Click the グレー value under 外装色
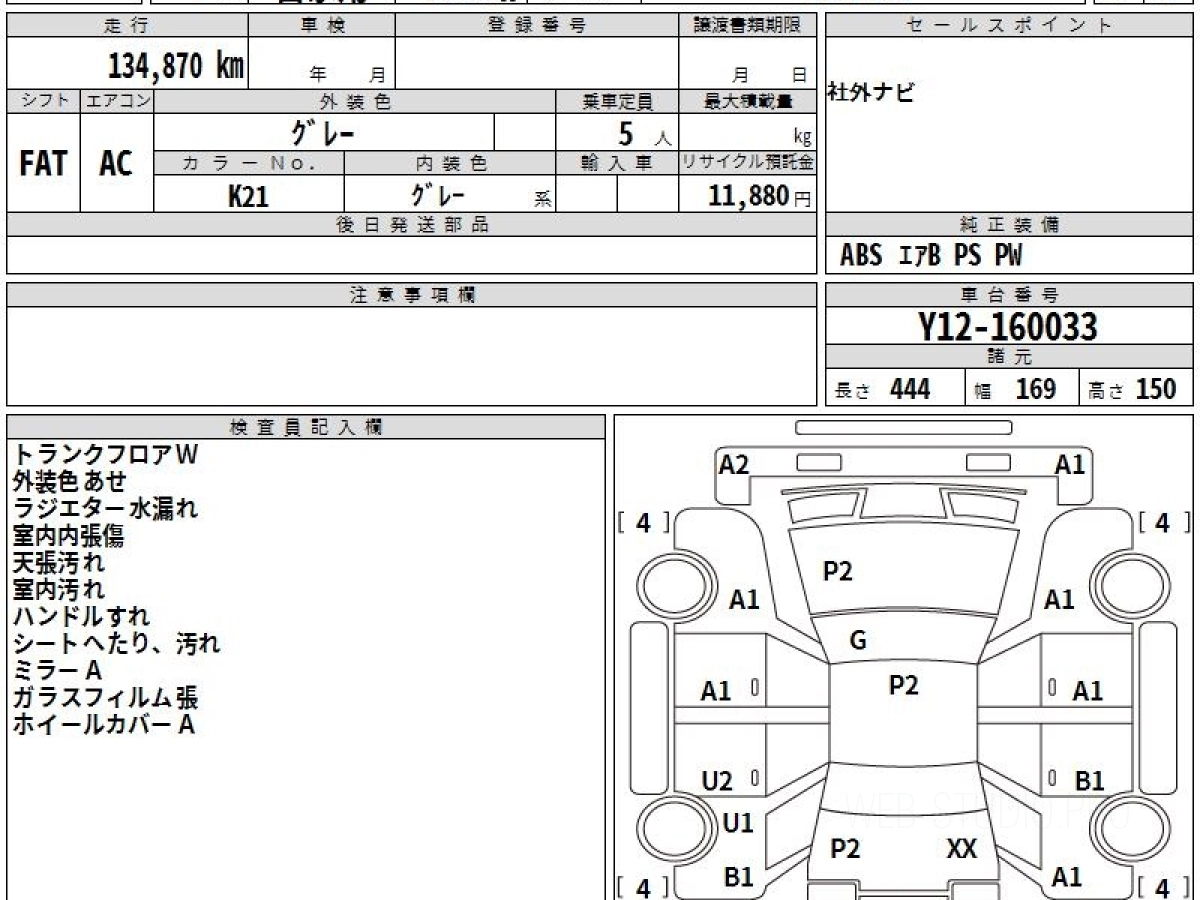1200x900 pixels. (x=323, y=132)
